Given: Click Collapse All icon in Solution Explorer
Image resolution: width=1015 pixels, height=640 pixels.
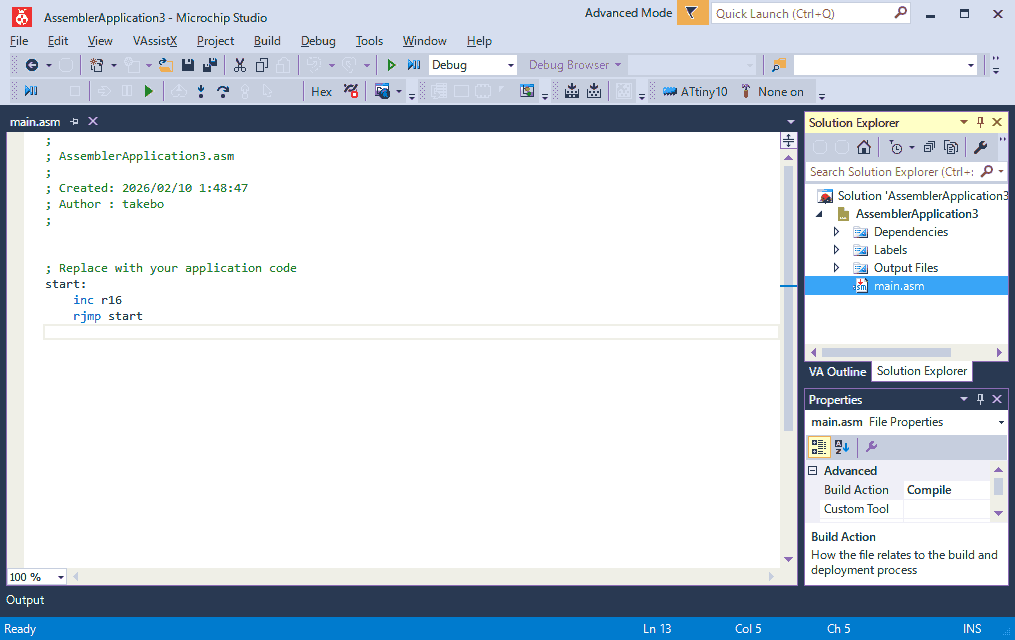Looking at the screenshot, I should (x=929, y=148).
